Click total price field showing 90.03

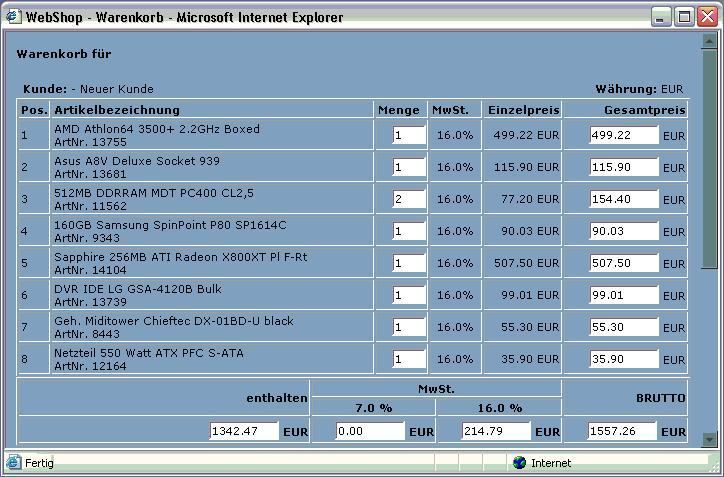[624, 231]
